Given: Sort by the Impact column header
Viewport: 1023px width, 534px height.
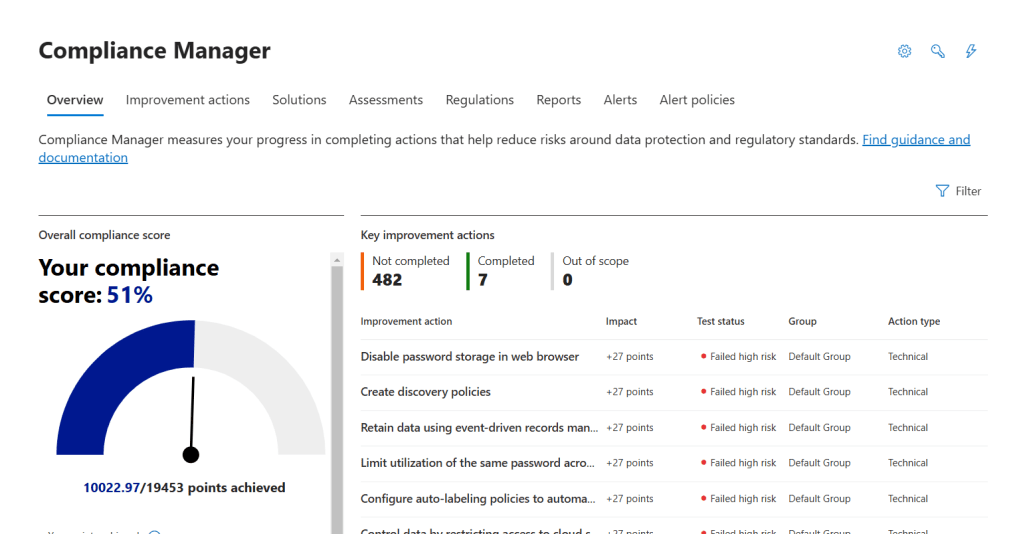Looking at the screenshot, I should pyautogui.click(x=621, y=322).
